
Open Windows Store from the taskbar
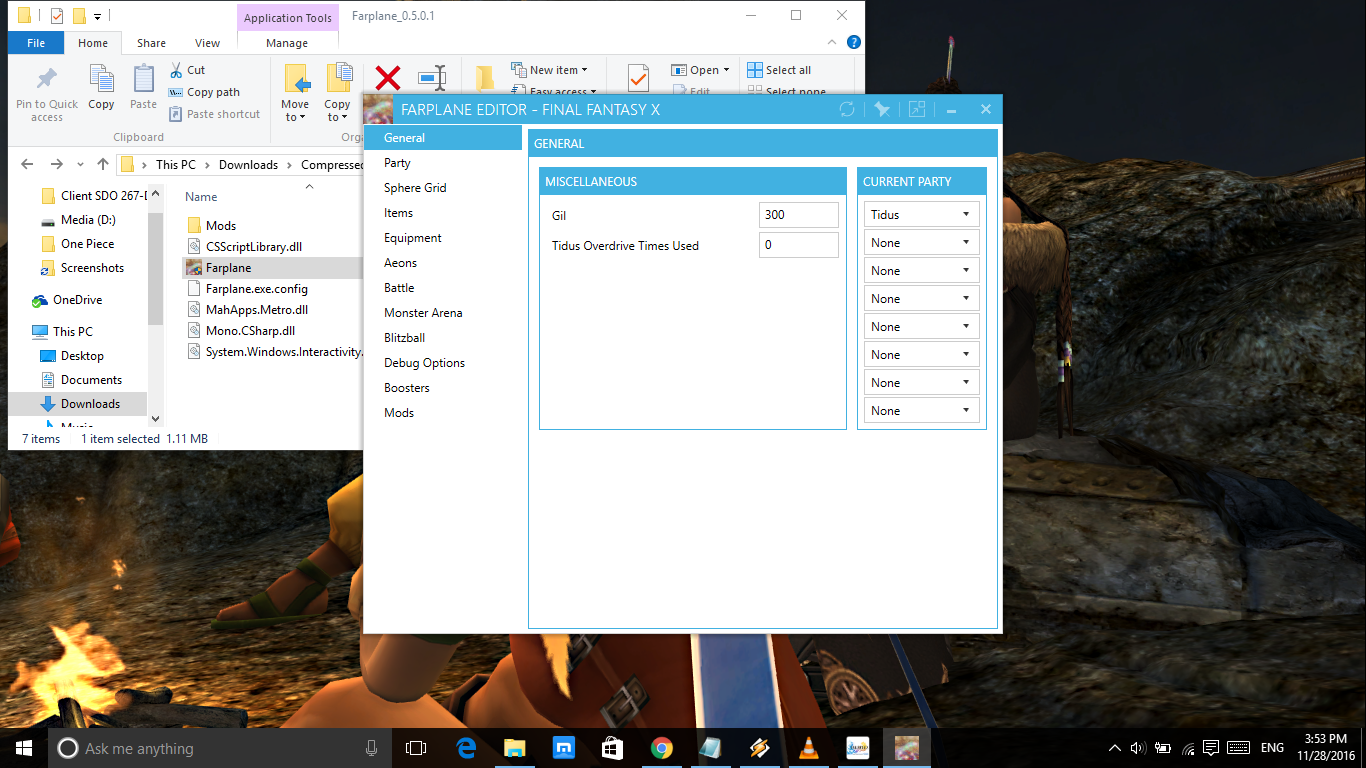pos(612,748)
